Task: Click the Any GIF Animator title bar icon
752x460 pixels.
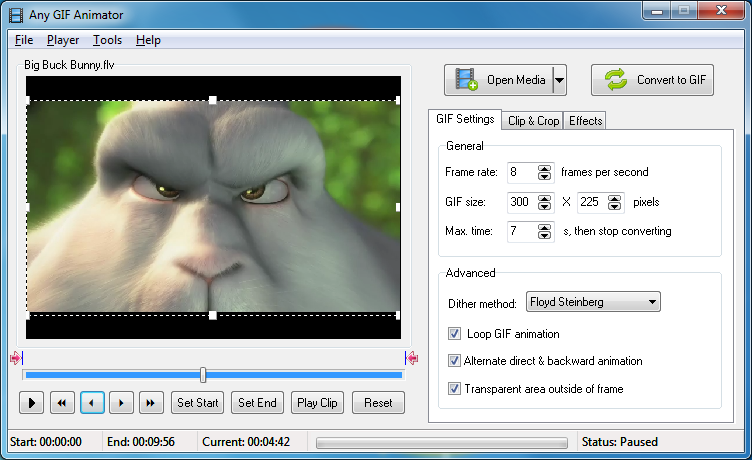Action: click(16, 15)
